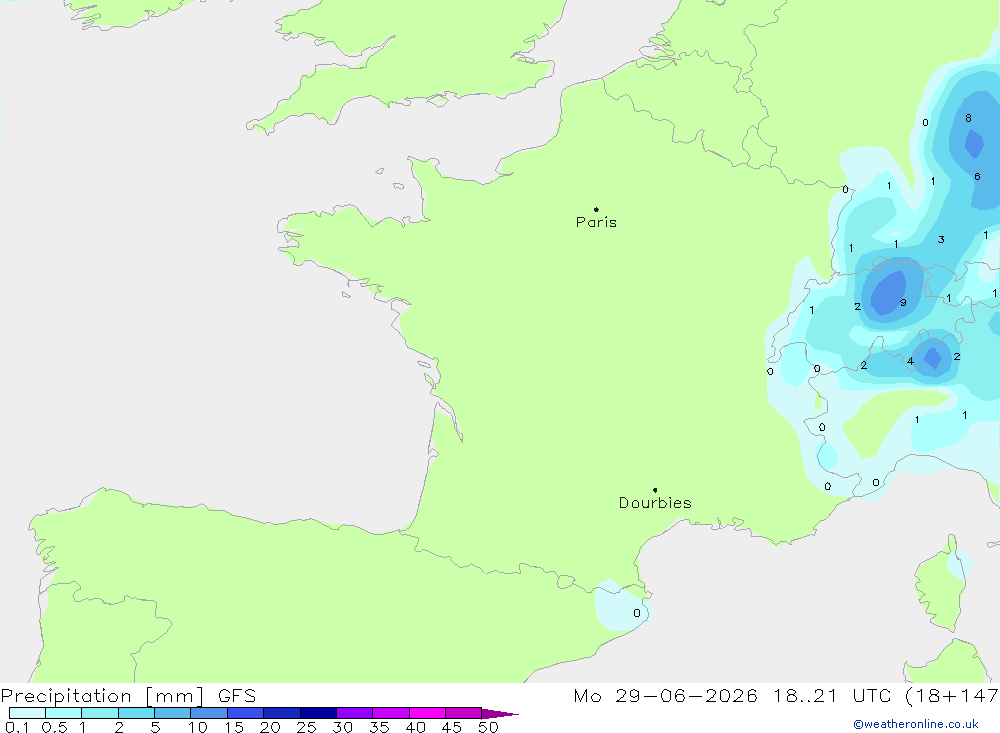
Task: Click the precipitation value '3' on map
Action: 941,239
